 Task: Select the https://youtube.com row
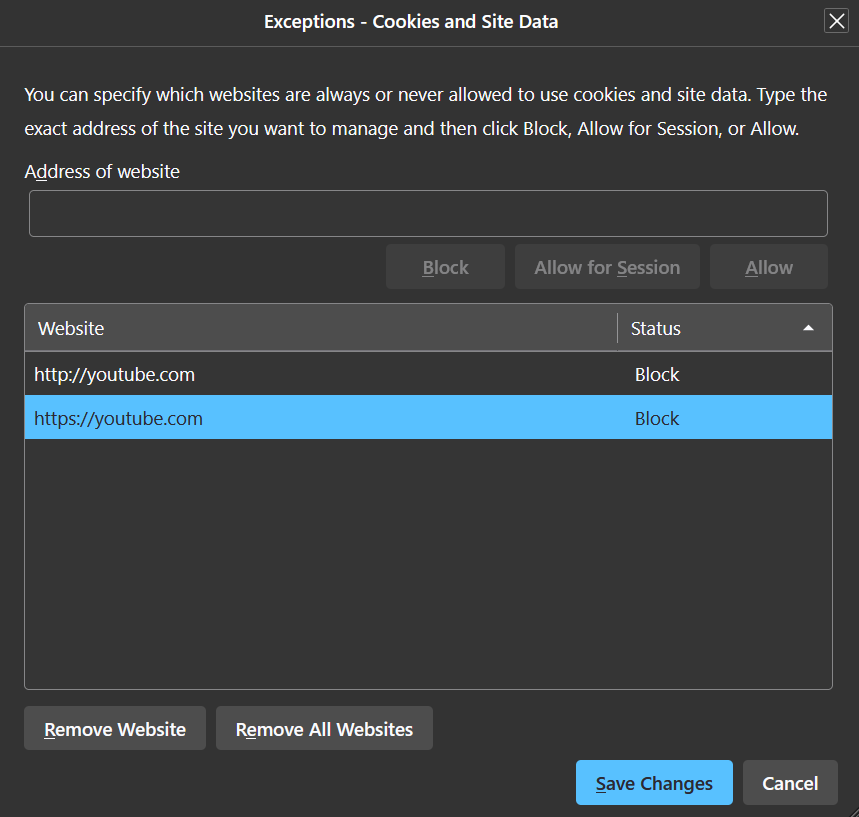point(428,418)
